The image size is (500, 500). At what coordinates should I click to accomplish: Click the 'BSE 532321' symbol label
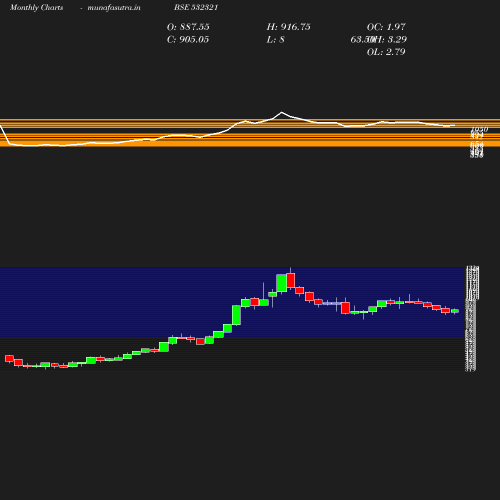(196, 7)
